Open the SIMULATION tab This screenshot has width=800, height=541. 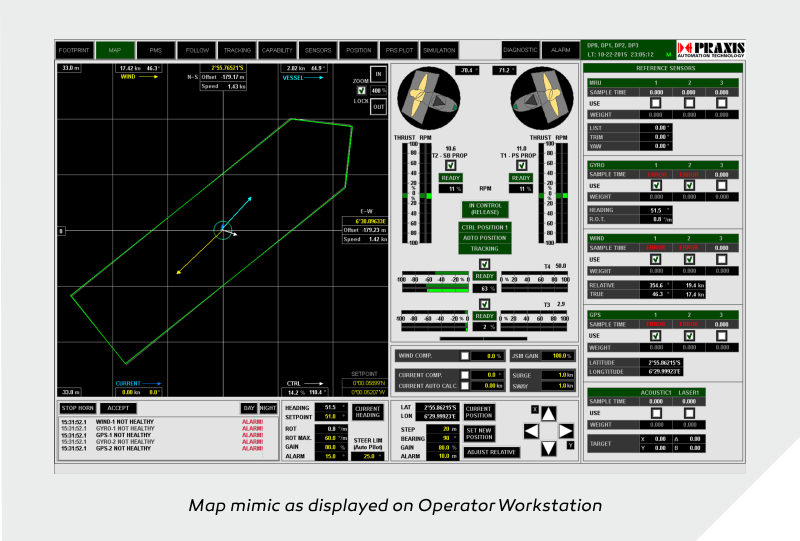pos(439,50)
